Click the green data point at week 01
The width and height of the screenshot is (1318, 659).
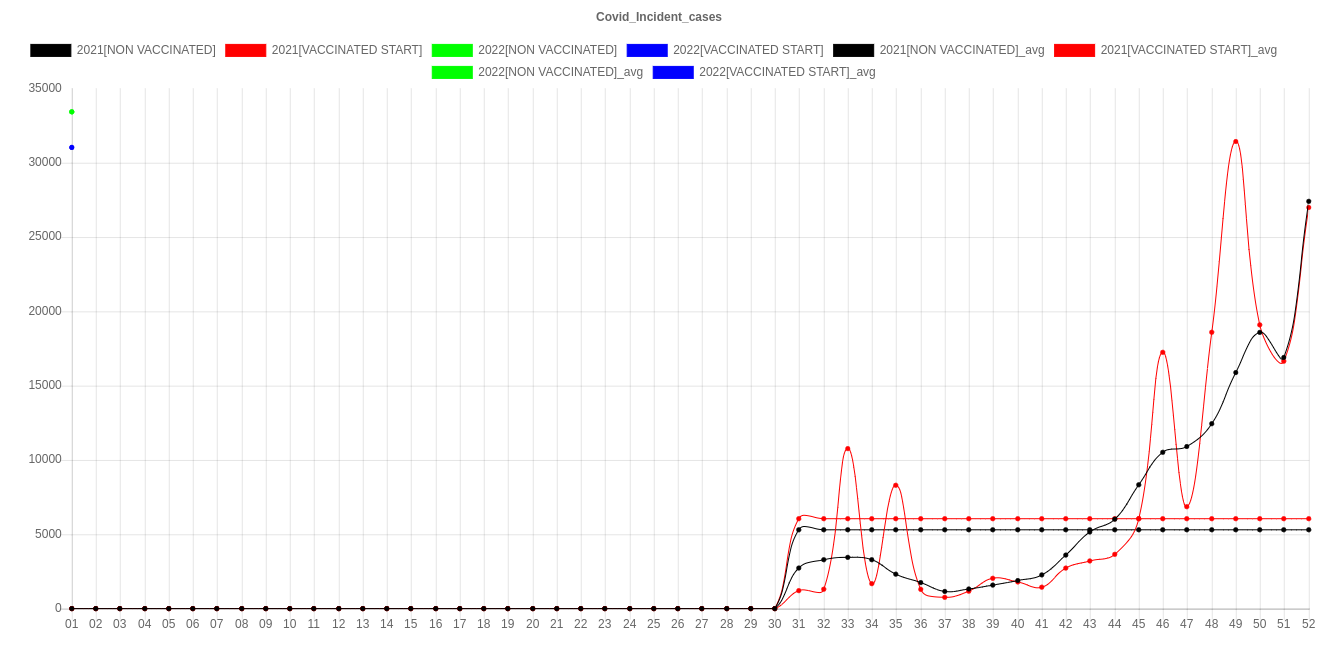(72, 112)
